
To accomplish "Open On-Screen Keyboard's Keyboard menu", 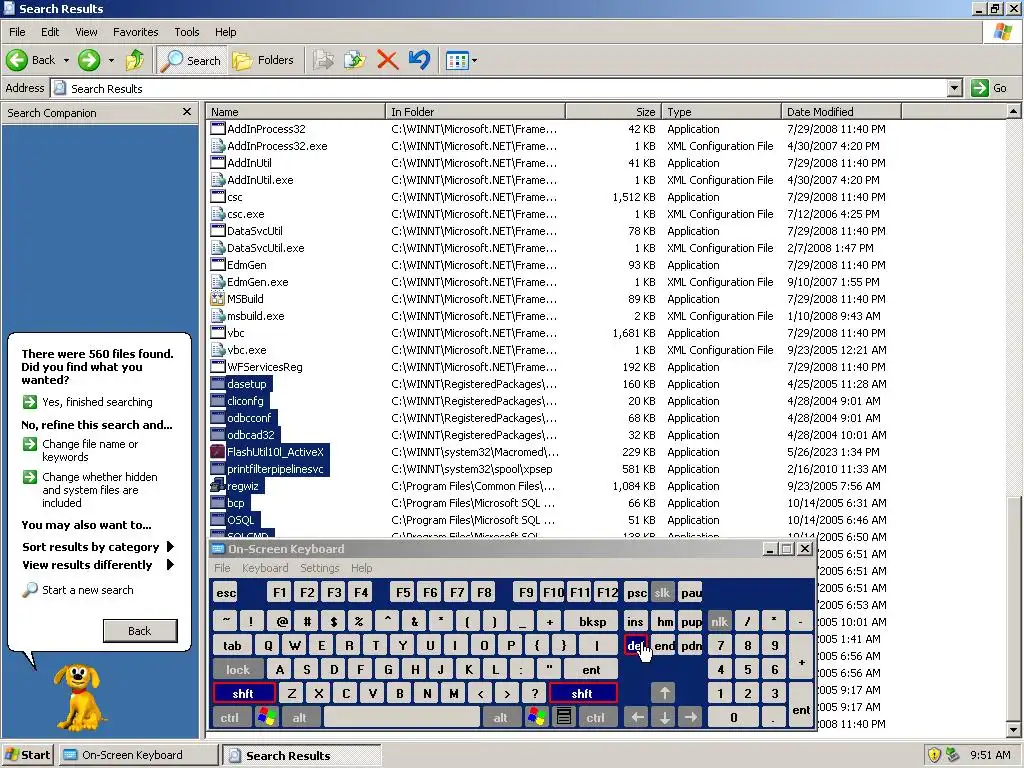I will pyautogui.click(x=264, y=568).
